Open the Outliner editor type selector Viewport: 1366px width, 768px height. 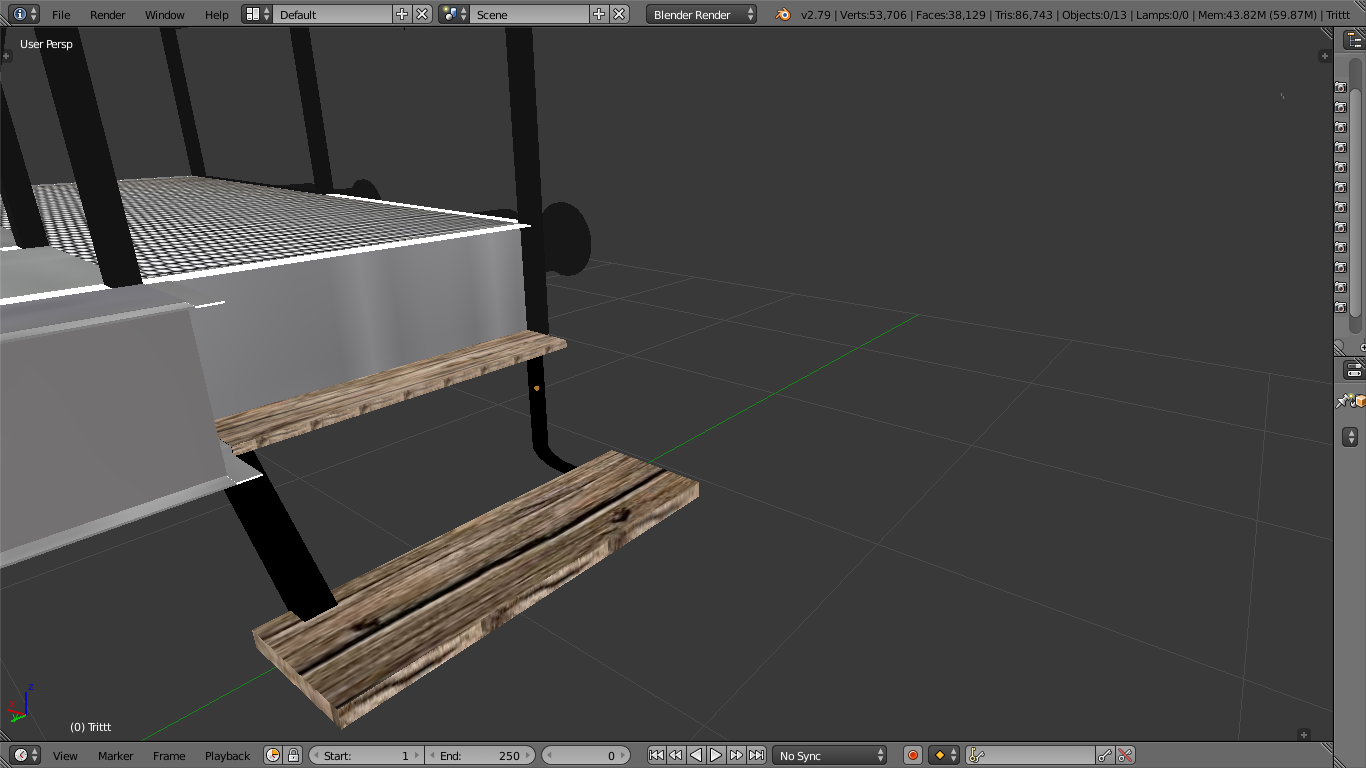[x=1353, y=40]
